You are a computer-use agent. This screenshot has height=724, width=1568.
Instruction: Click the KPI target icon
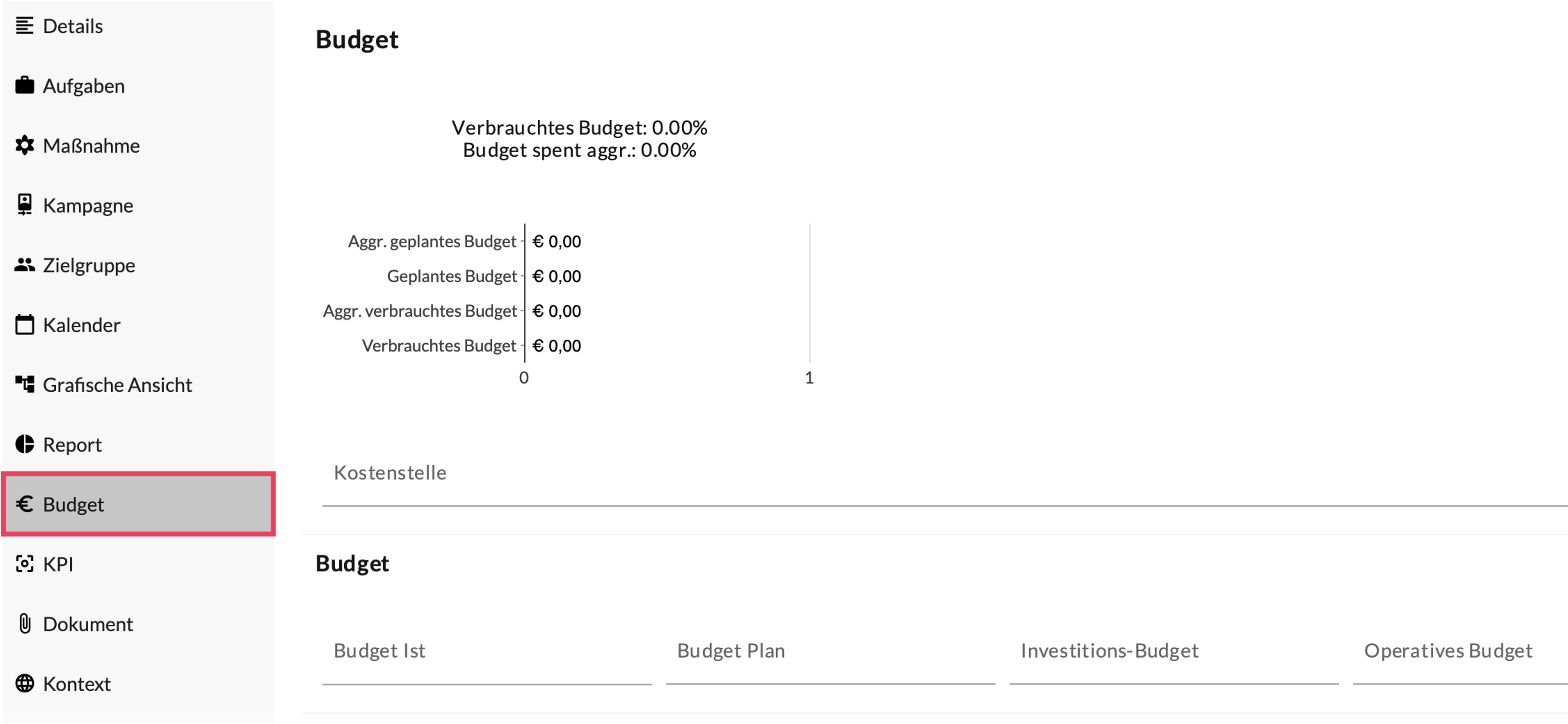(x=24, y=564)
